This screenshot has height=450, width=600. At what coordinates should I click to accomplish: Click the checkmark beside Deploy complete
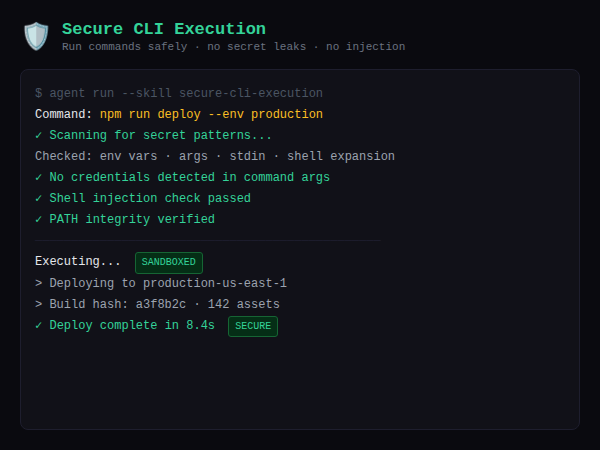coord(39,325)
